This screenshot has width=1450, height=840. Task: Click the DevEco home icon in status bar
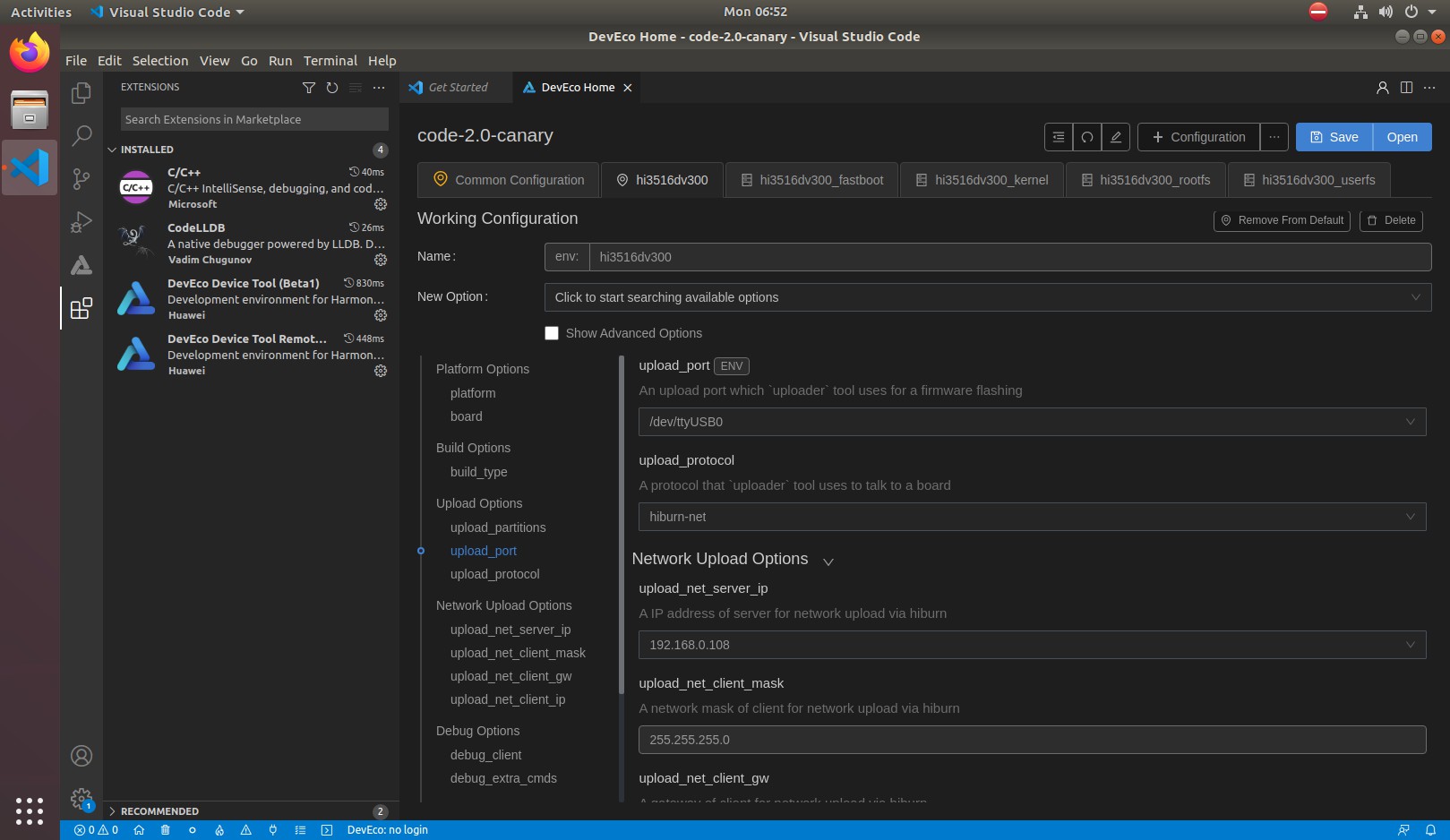[139, 830]
